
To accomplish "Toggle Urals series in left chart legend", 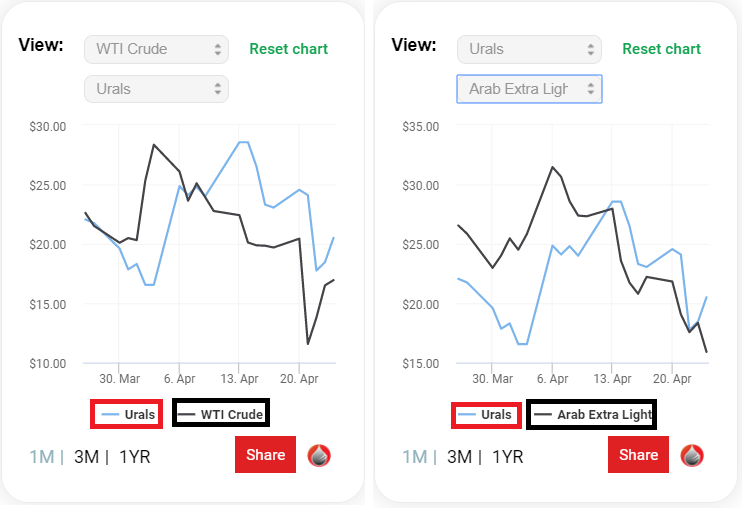I will (x=126, y=414).
